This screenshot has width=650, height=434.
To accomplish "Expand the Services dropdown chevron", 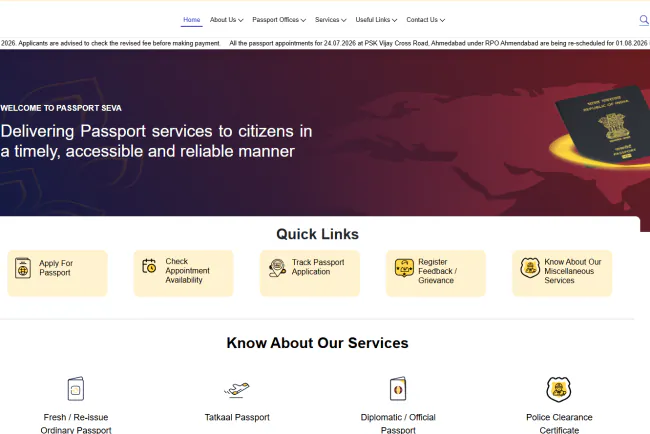I will 344,20.
